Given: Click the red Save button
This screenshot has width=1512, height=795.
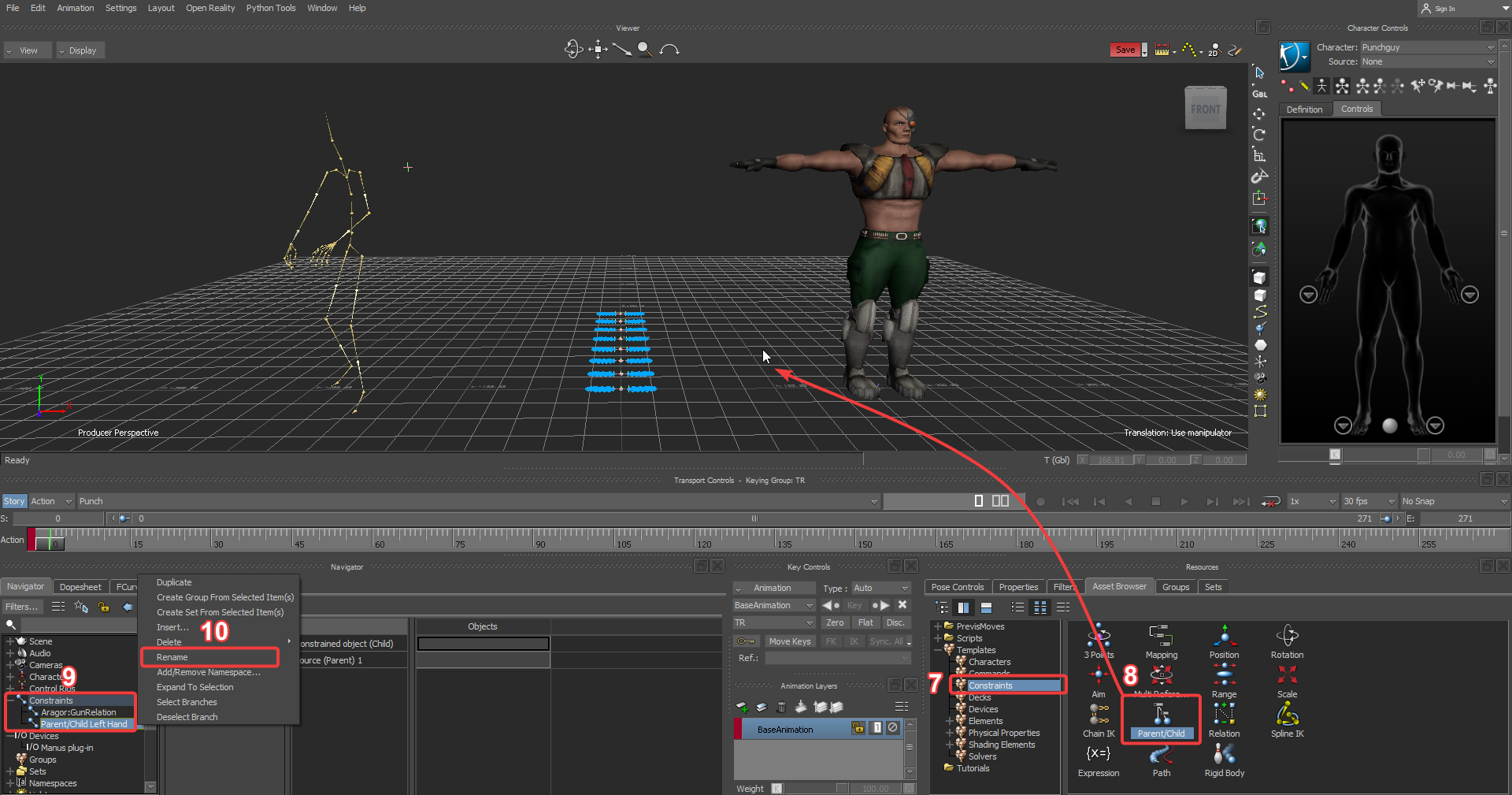Looking at the screenshot, I should point(1125,50).
